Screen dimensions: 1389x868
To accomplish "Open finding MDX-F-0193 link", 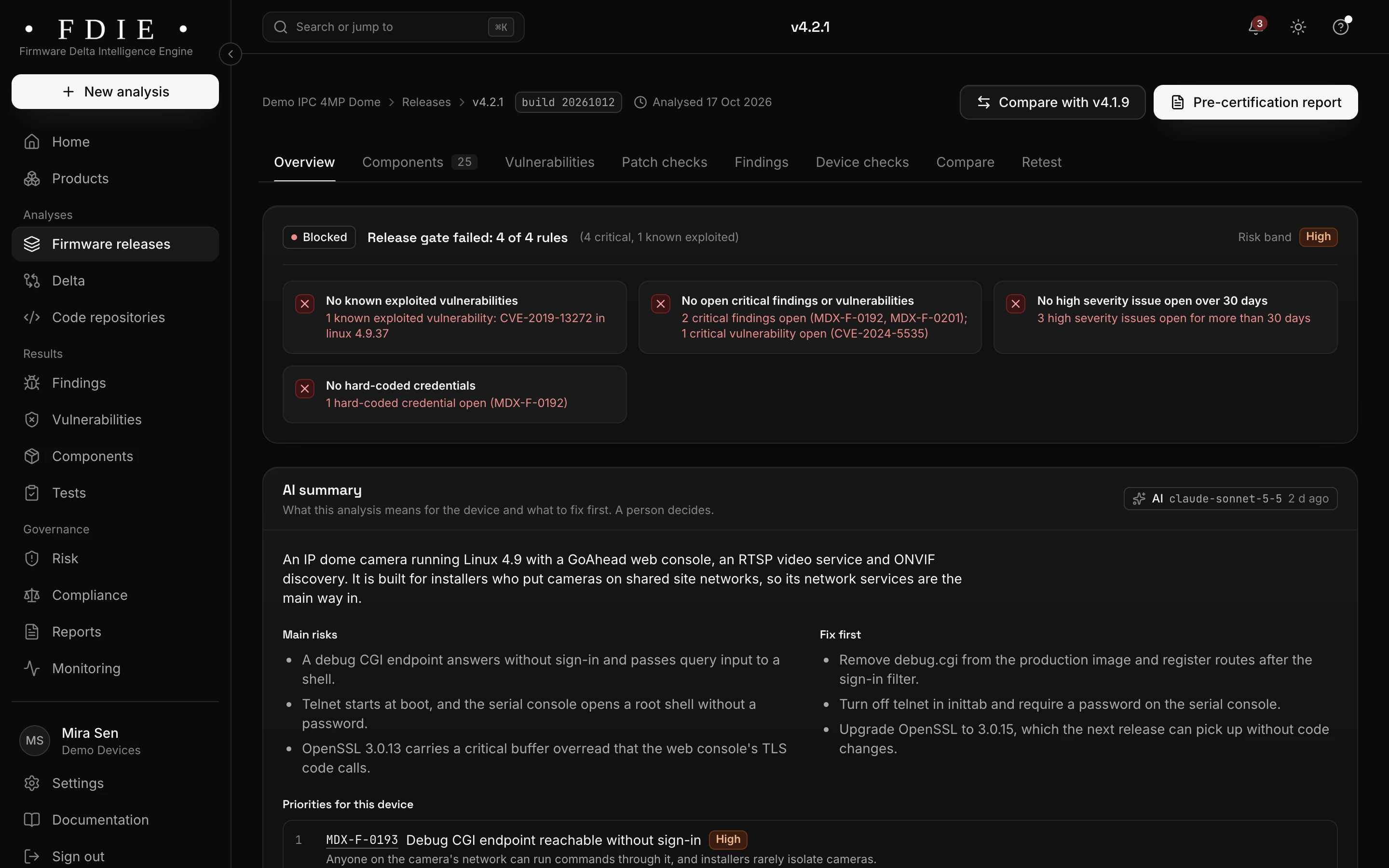I will coord(362,840).
